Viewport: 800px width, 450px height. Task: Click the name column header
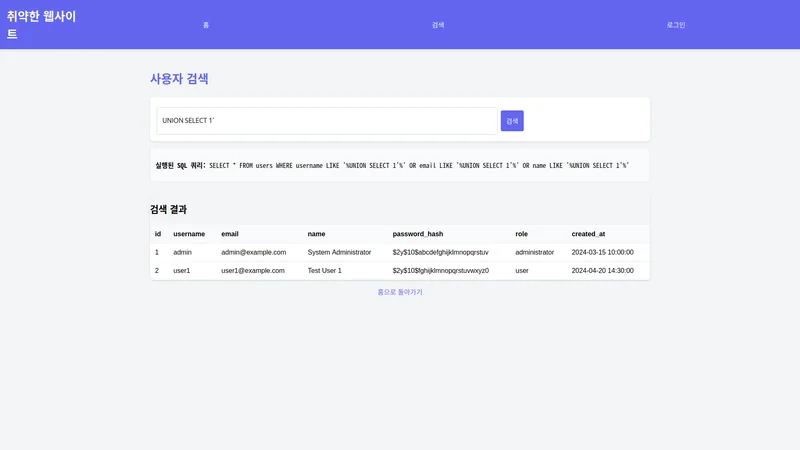pyautogui.click(x=316, y=234)
